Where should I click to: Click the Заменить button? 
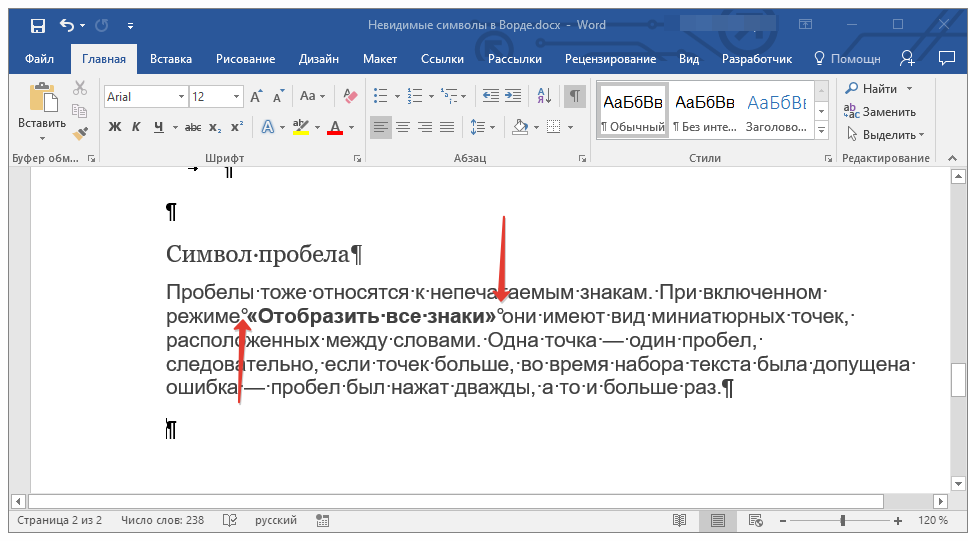pyautogui.click(x=888, y=111)
